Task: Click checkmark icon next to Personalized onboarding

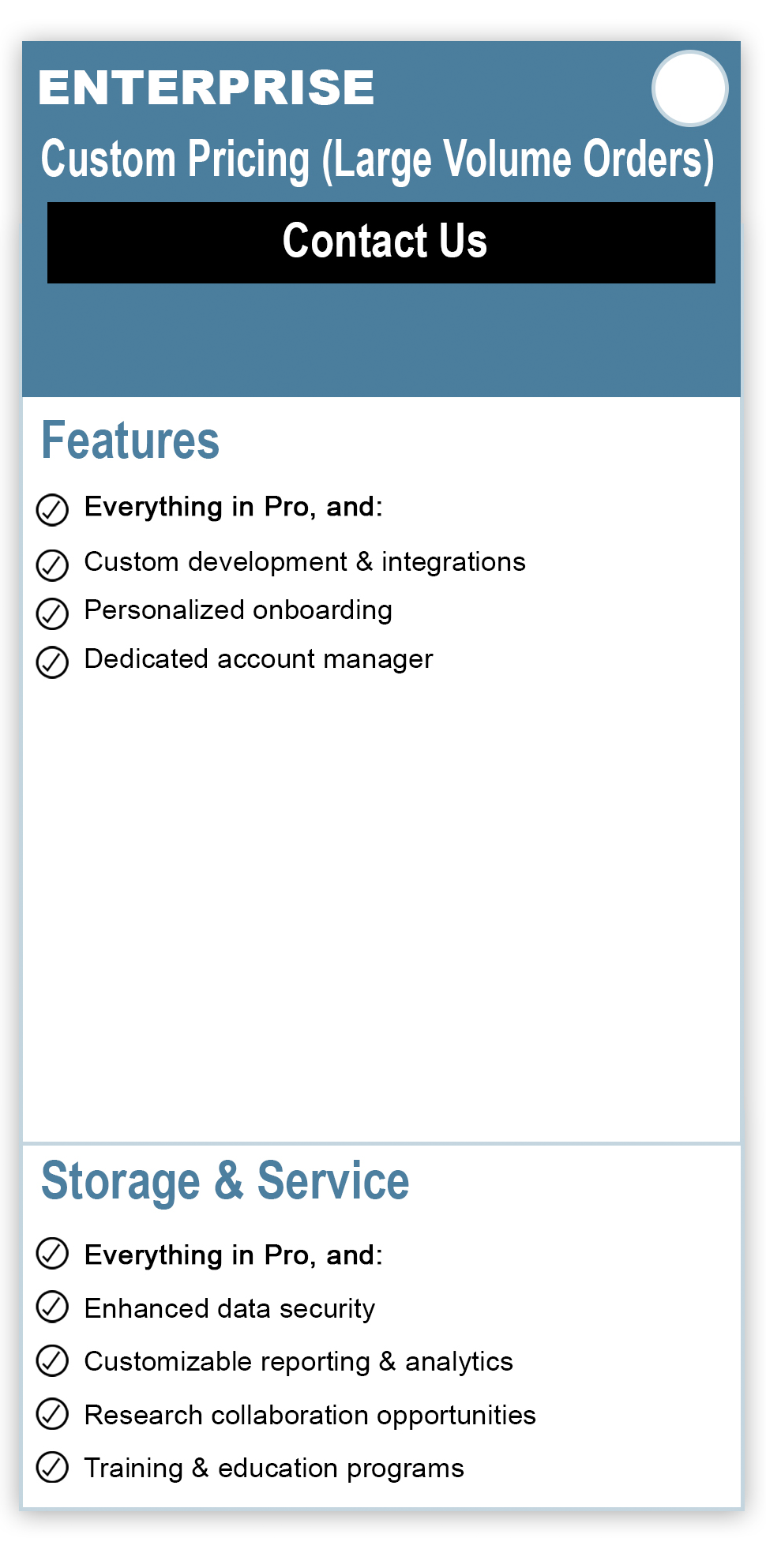Action: tap(53, 613)
